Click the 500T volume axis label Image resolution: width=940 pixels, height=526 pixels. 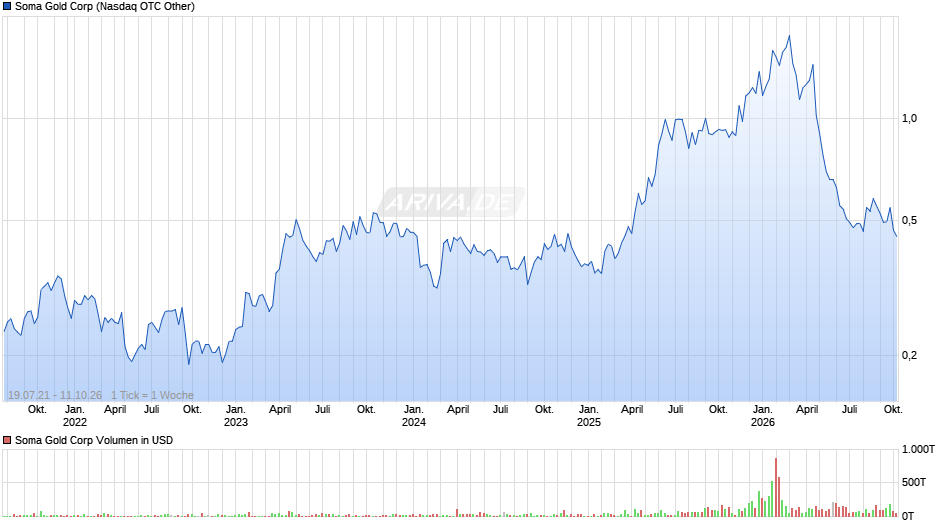tap(914, 482)
